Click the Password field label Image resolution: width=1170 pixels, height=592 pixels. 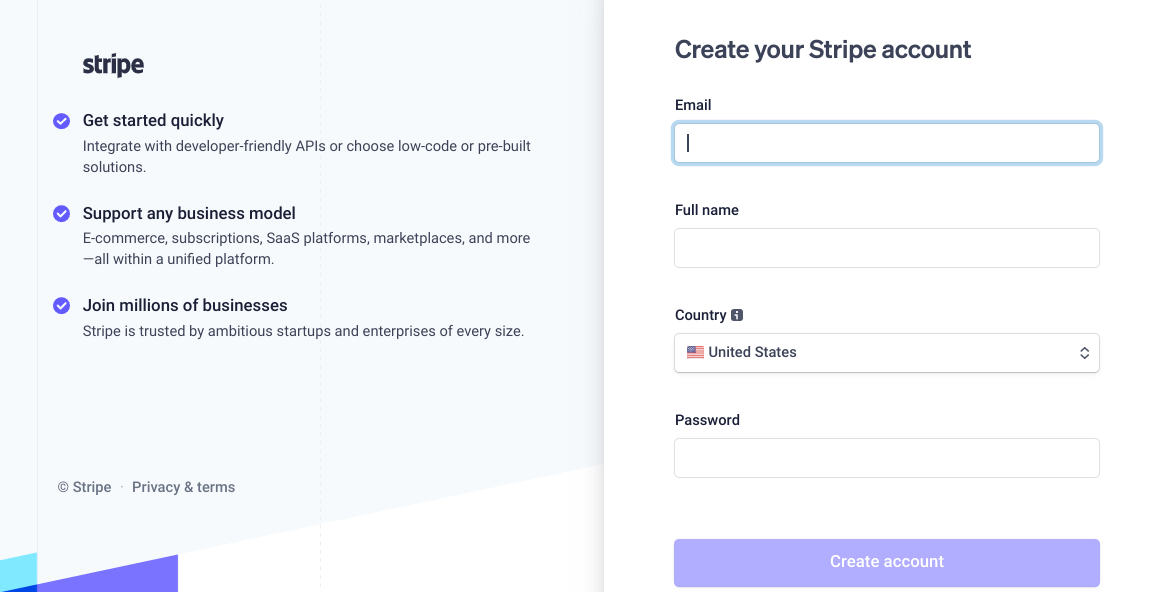pos(707,419)
